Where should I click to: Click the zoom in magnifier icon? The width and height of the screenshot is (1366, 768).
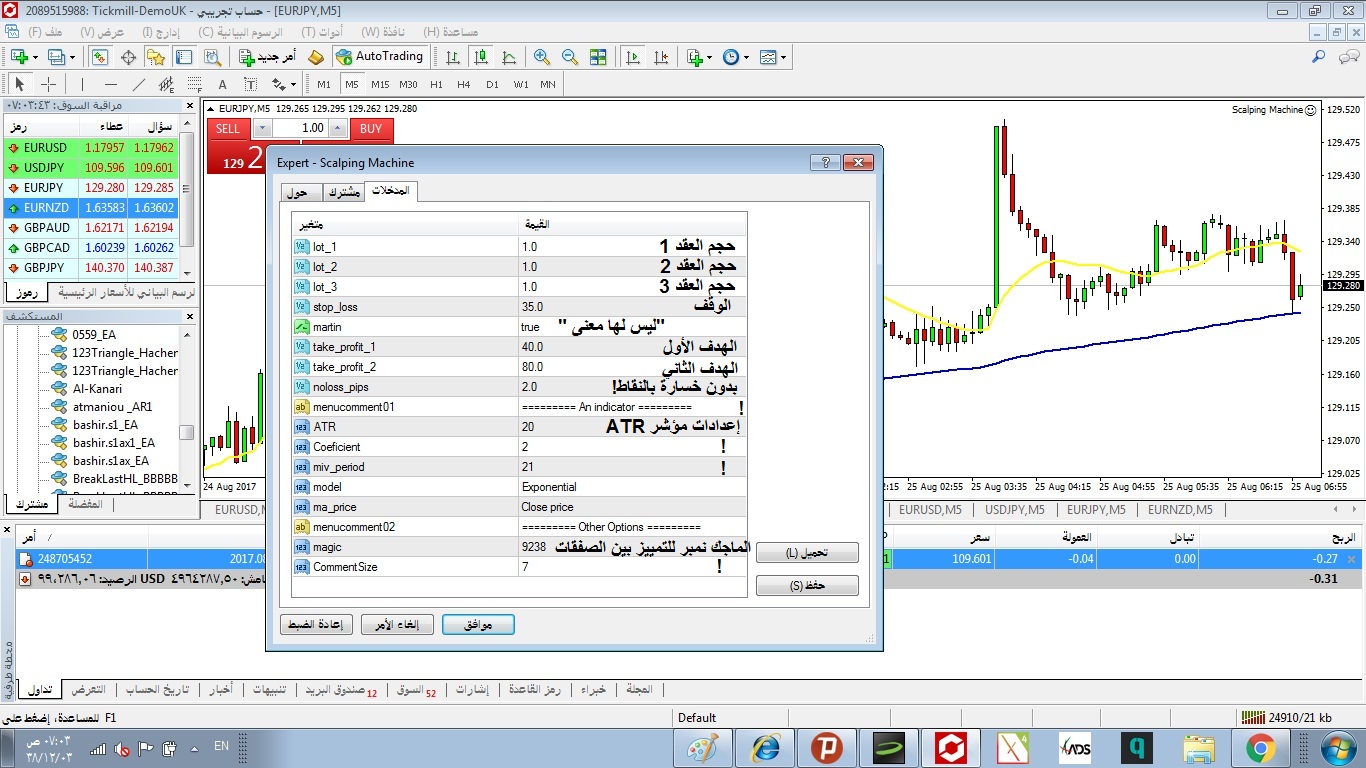pos(542,57)
